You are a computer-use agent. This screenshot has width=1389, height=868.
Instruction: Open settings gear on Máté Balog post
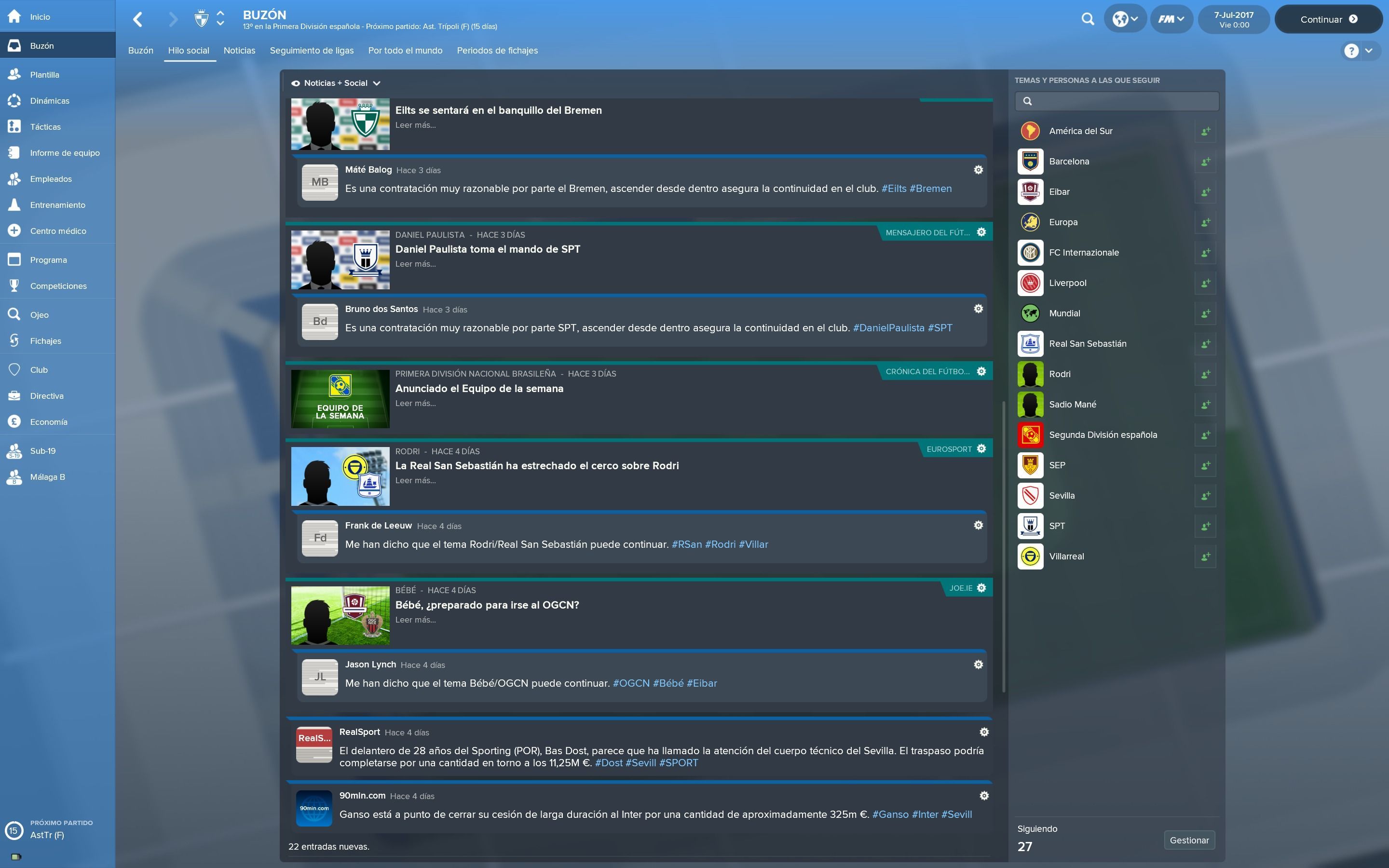click(x=979, y=170)
